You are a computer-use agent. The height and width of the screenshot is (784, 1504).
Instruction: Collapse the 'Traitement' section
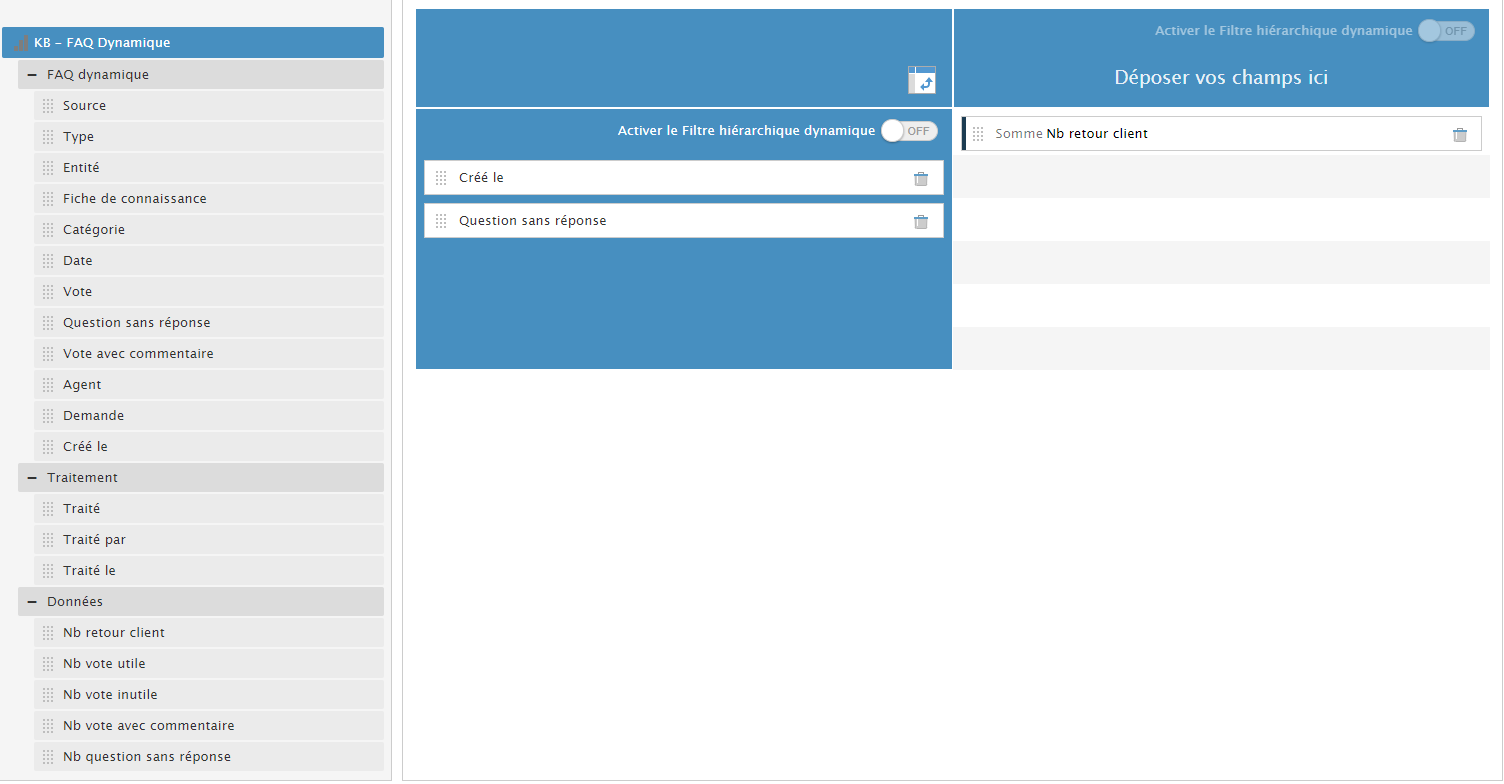coord(32,478)
